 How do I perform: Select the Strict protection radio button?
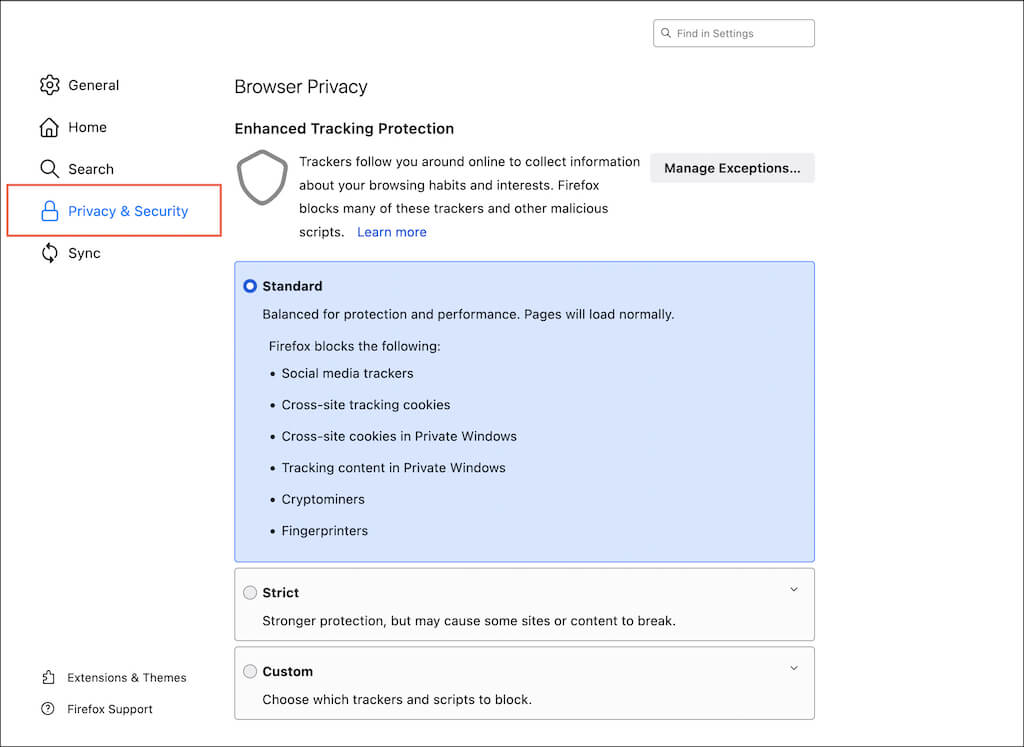[x=250, y=593]
